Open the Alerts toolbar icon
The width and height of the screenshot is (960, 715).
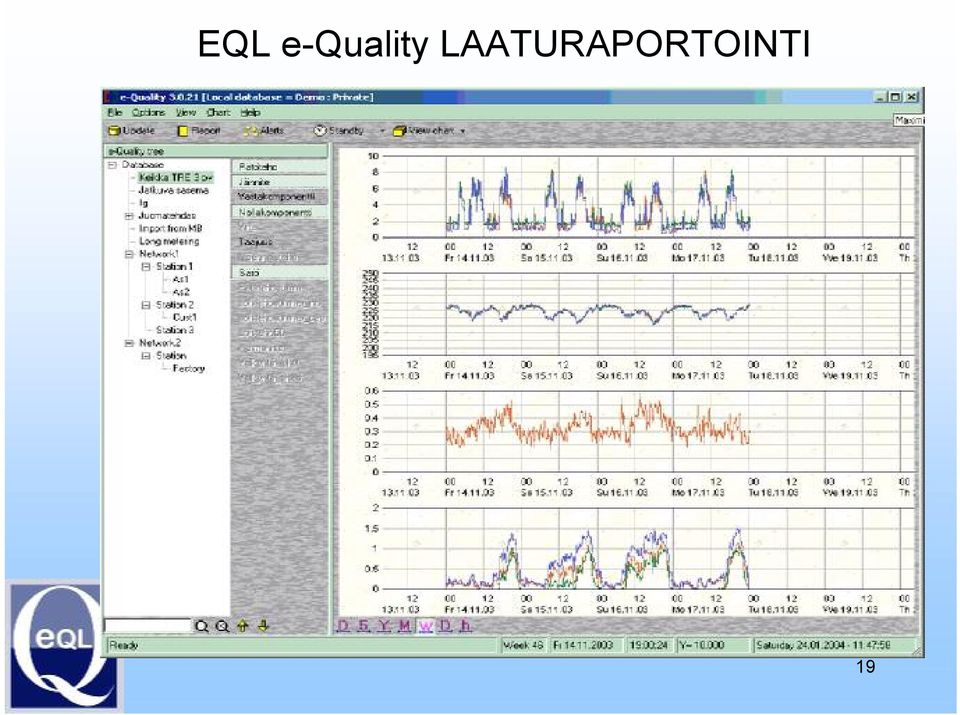pyautogui.click(x=251, y=131)
